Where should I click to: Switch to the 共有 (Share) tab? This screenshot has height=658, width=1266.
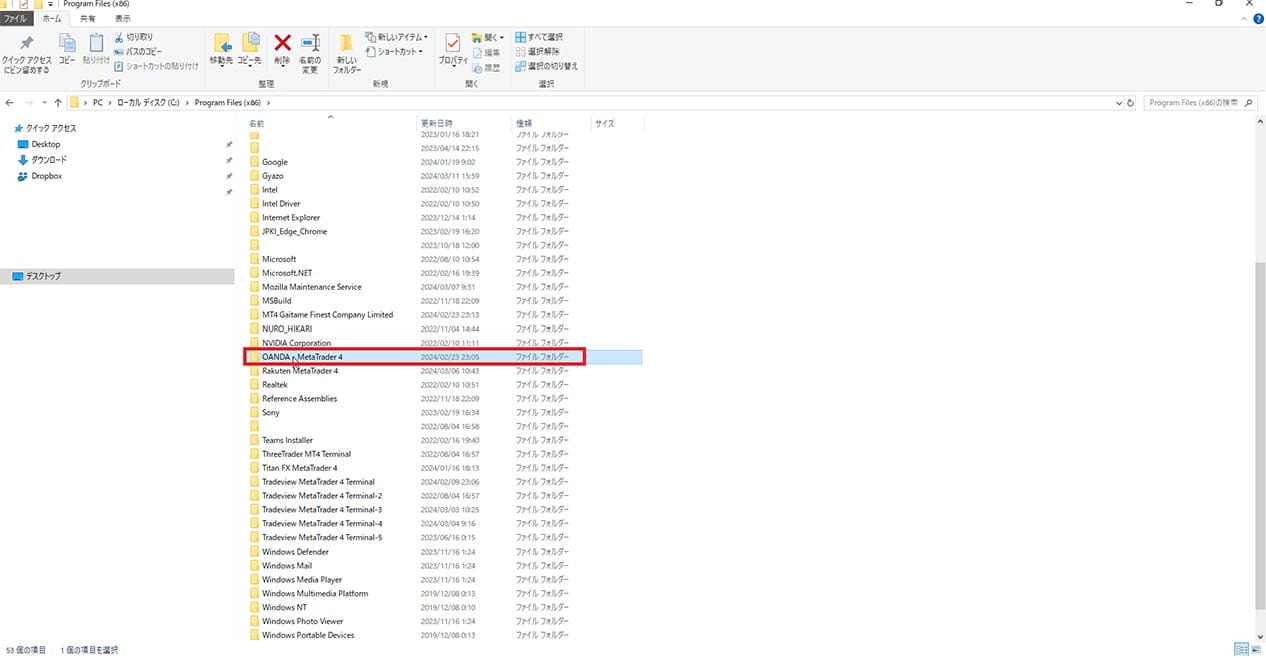(88, 18)
